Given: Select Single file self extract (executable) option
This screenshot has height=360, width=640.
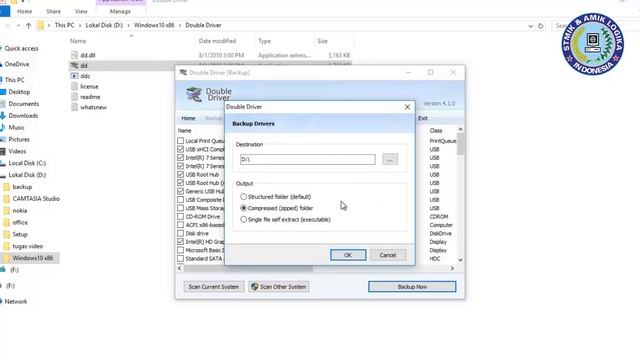Looking at the screenshot, I should click(x=244, y=220).
